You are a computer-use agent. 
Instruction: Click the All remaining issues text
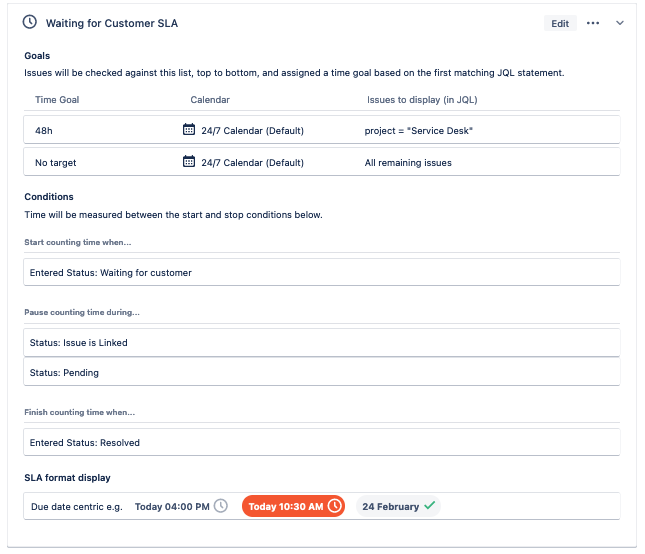tap(408, 163)
